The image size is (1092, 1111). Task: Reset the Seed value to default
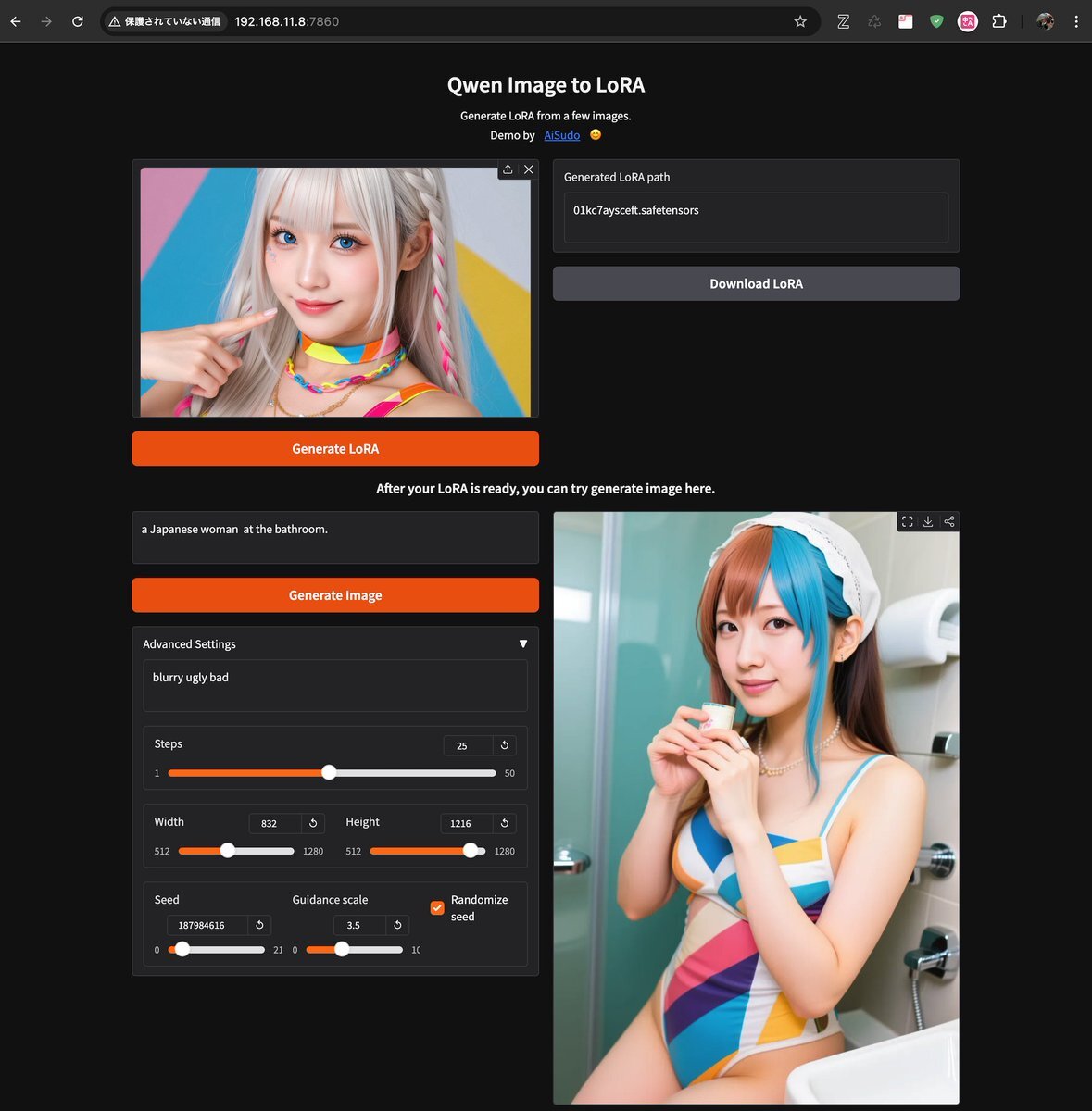[259, 925]
